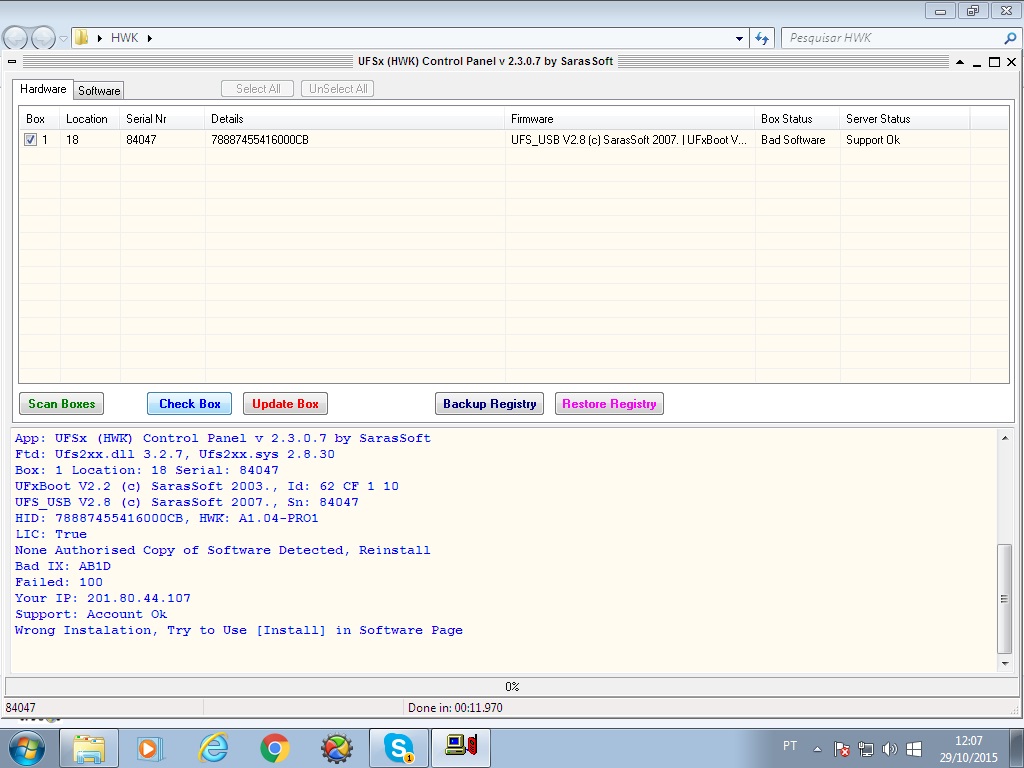The height and width of the screenshot is (768, 1024).
Task: Uncheck the checkbox for Box 1
Action: [x=31, y=140]
